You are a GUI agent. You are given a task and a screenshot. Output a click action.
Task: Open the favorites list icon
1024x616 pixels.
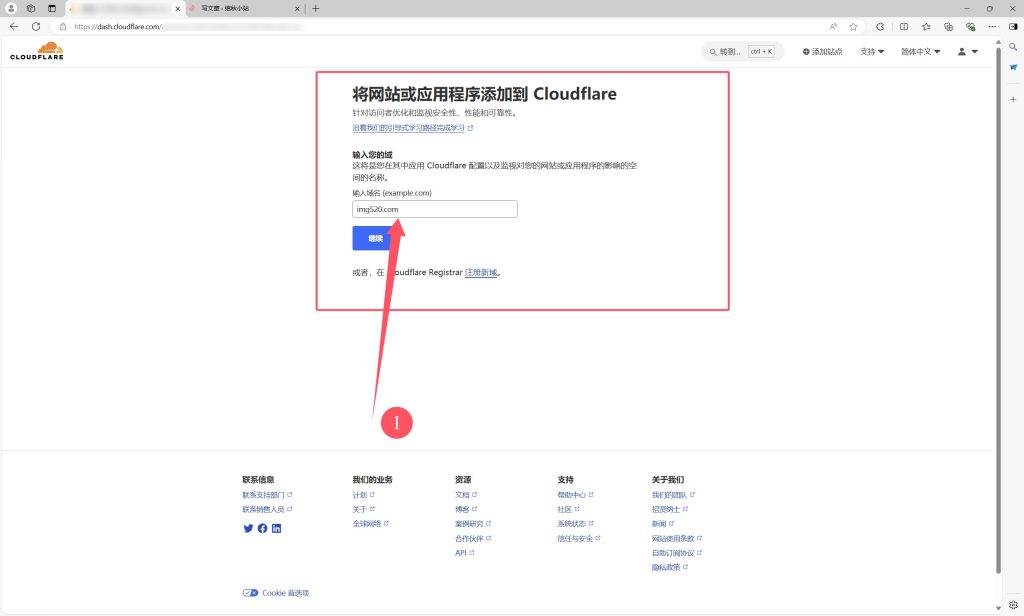926,27
